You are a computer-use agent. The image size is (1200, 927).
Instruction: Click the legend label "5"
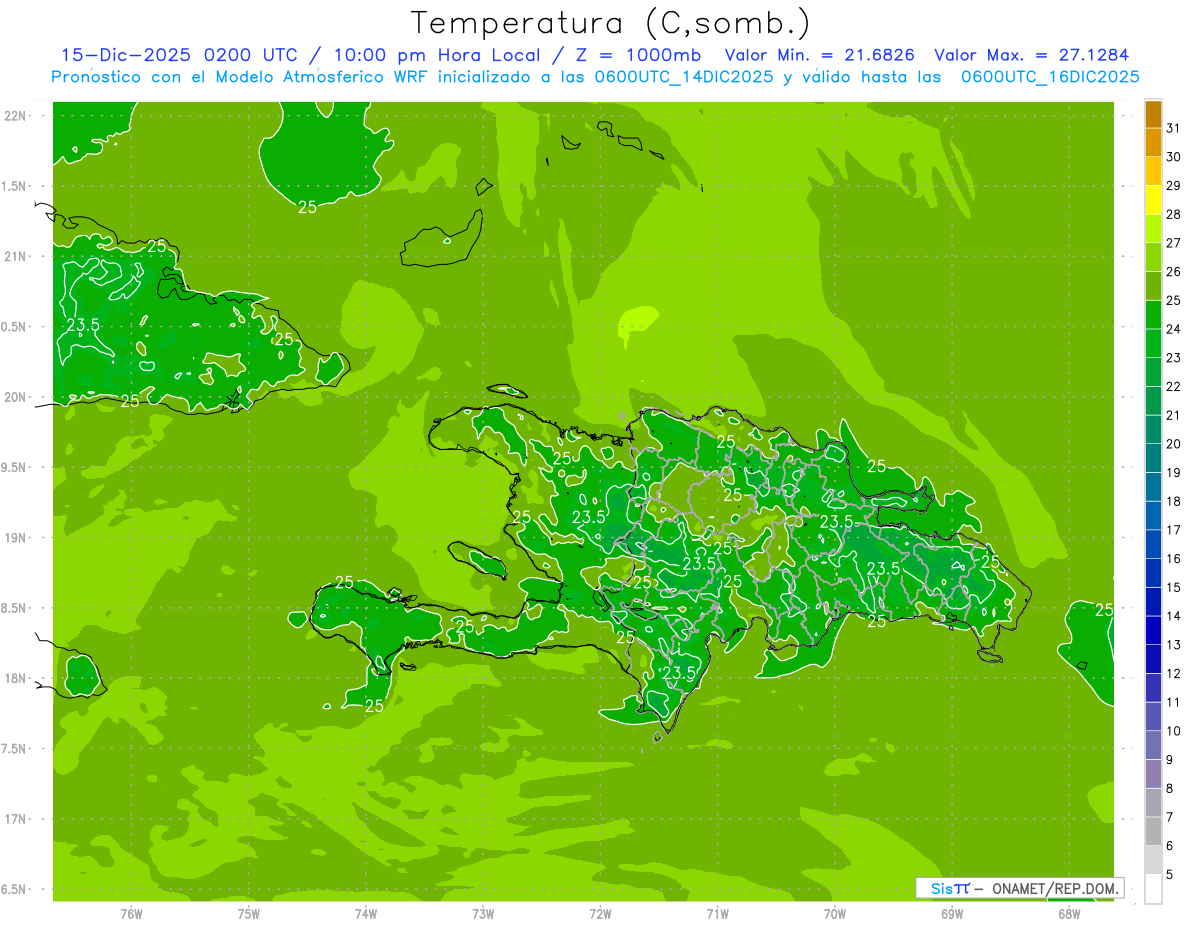coord(1170,875)
